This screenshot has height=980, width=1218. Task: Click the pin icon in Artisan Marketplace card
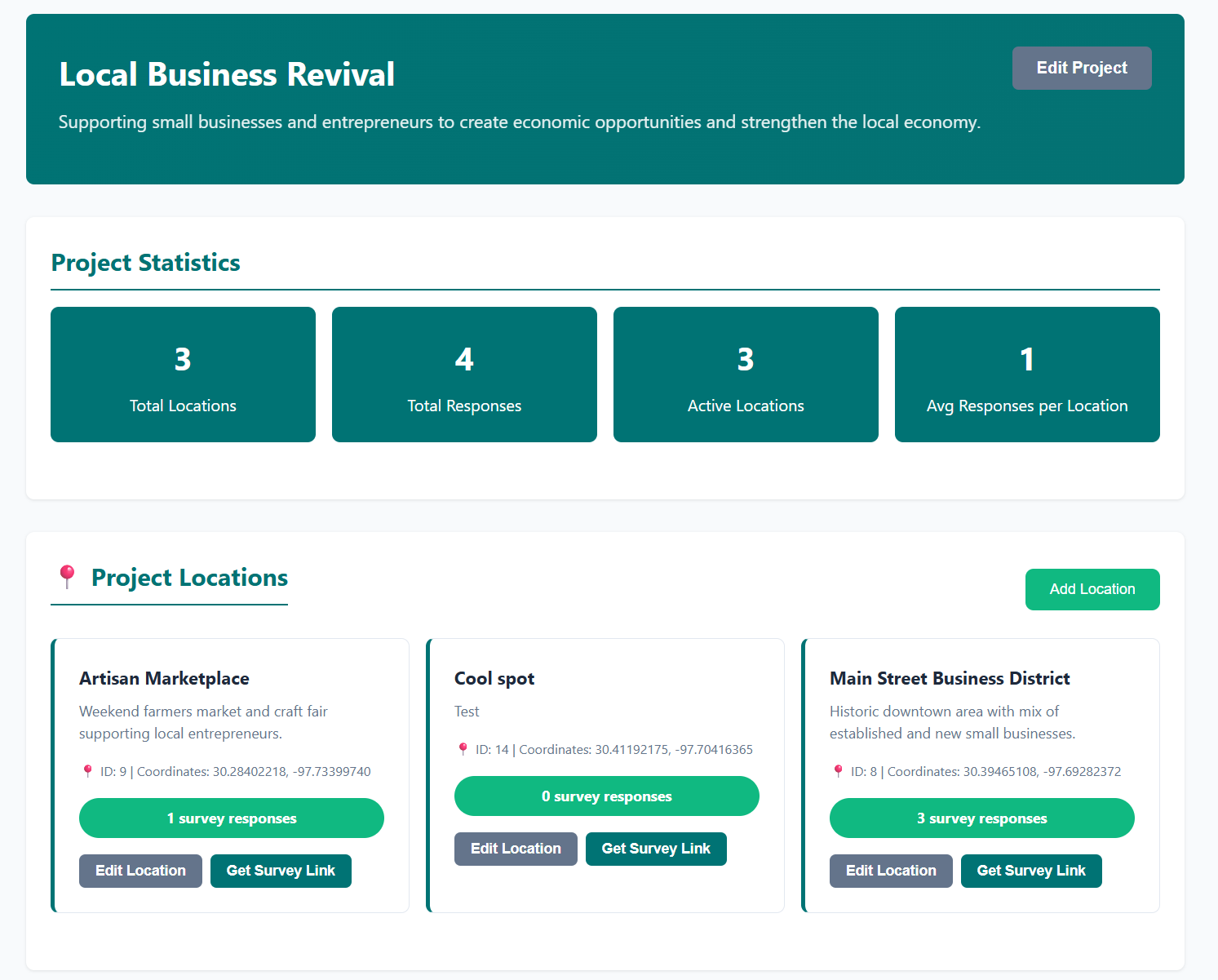[88, 771]
